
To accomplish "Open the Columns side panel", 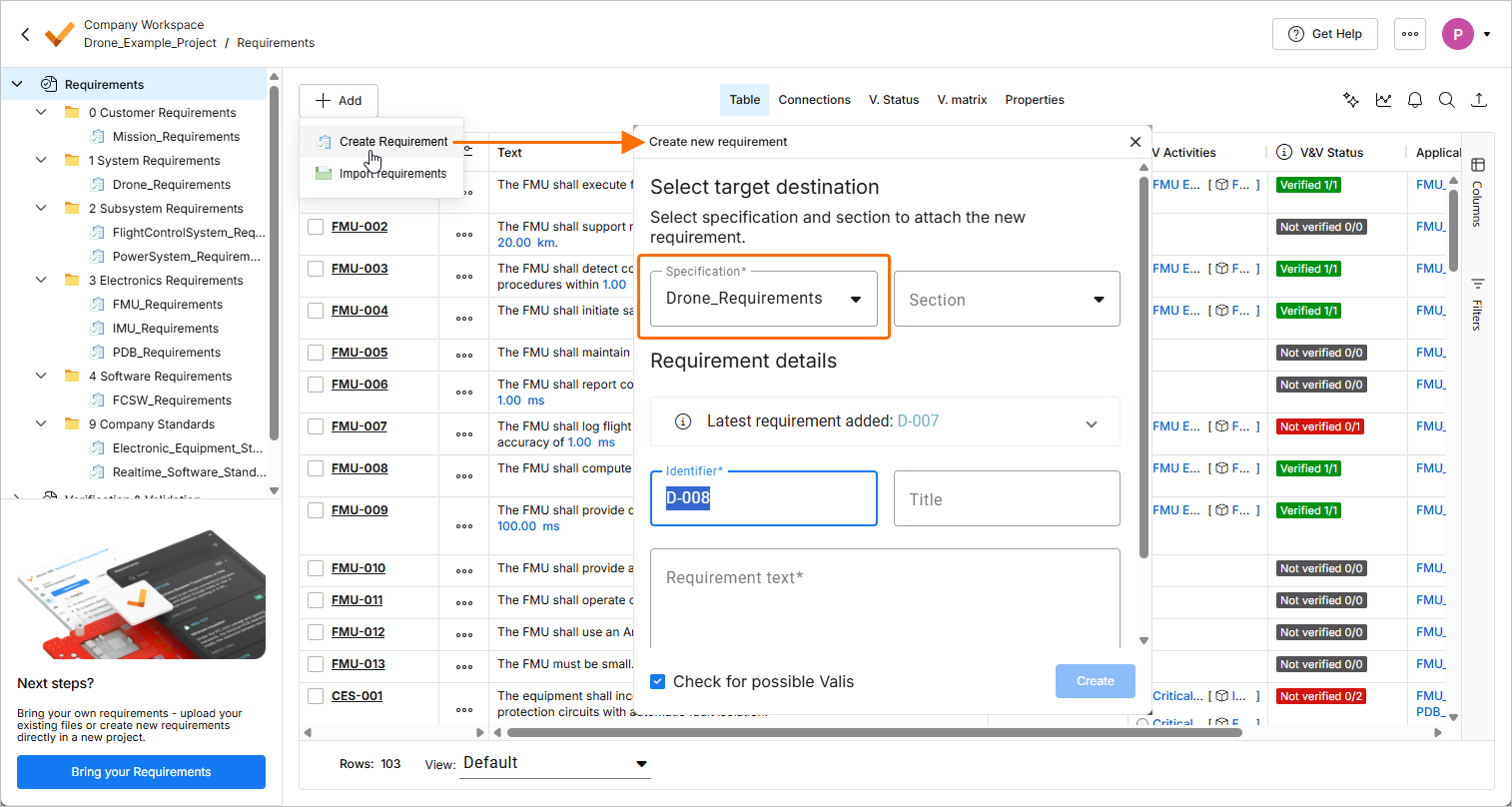I will [1478, 190].
